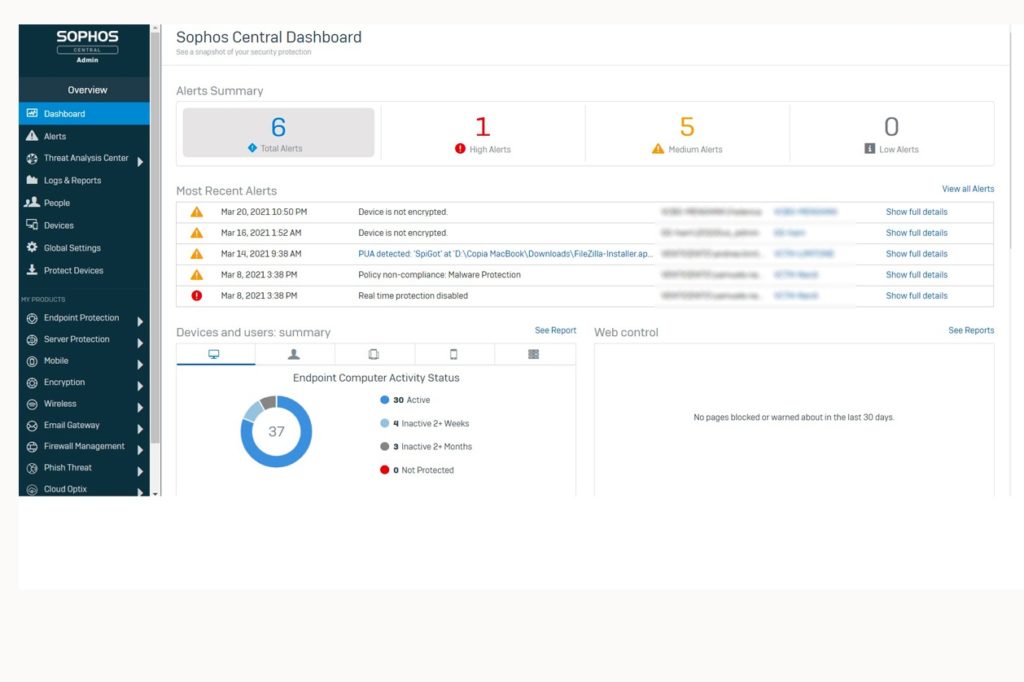Open See Reports for Web control

(x=971, y=331)
